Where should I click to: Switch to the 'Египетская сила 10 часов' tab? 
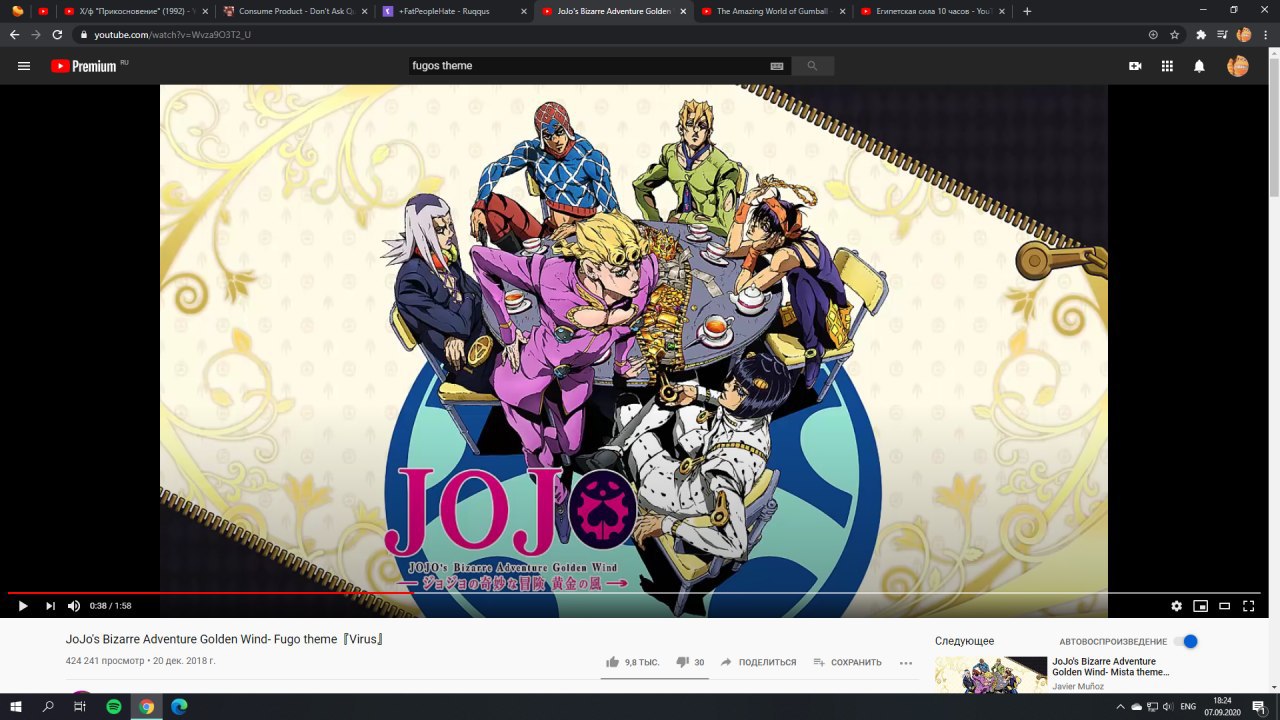932,11
